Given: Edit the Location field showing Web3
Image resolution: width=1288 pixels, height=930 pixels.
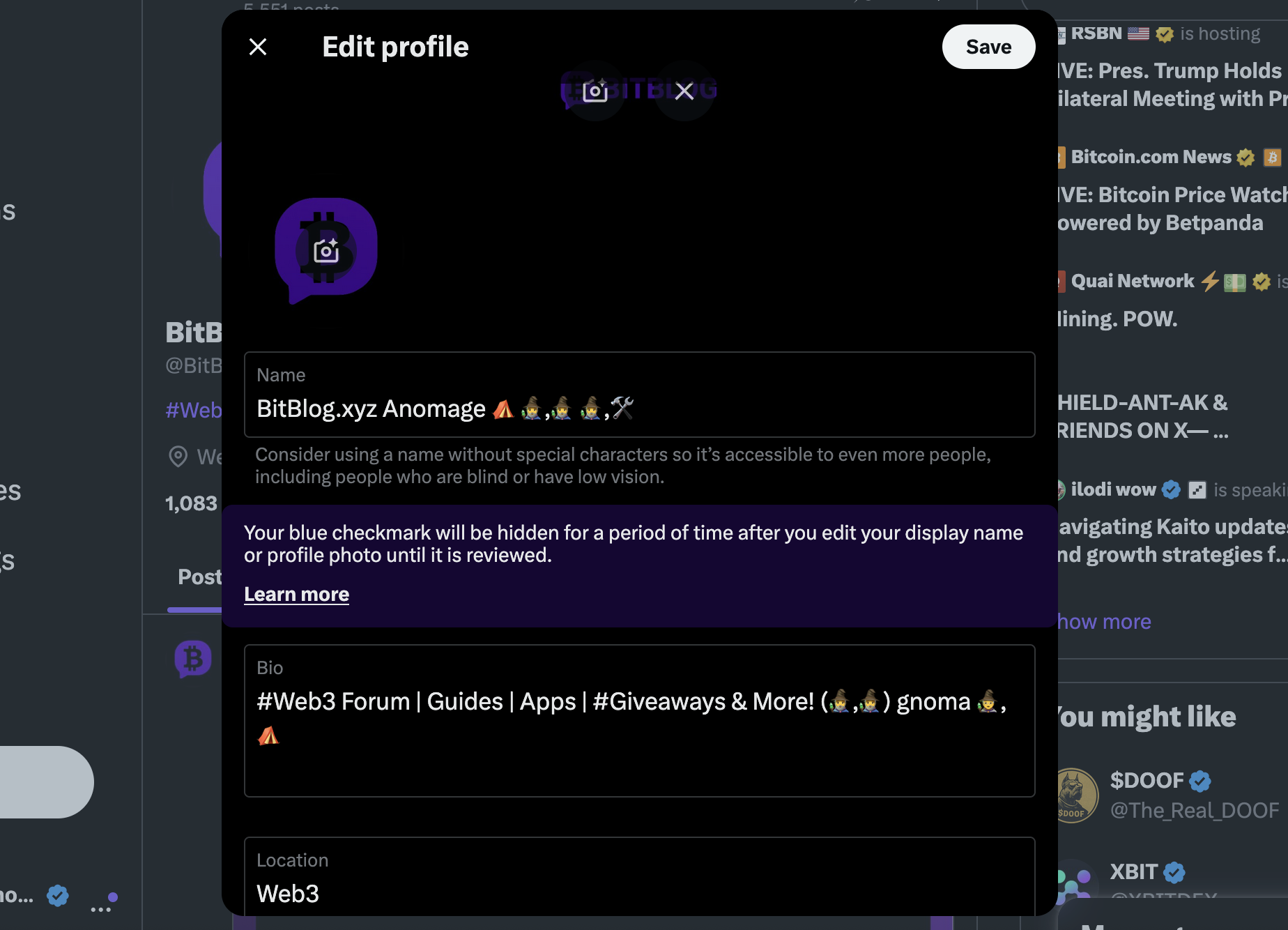Looking at the screenshot, I should tap(638, 893).
